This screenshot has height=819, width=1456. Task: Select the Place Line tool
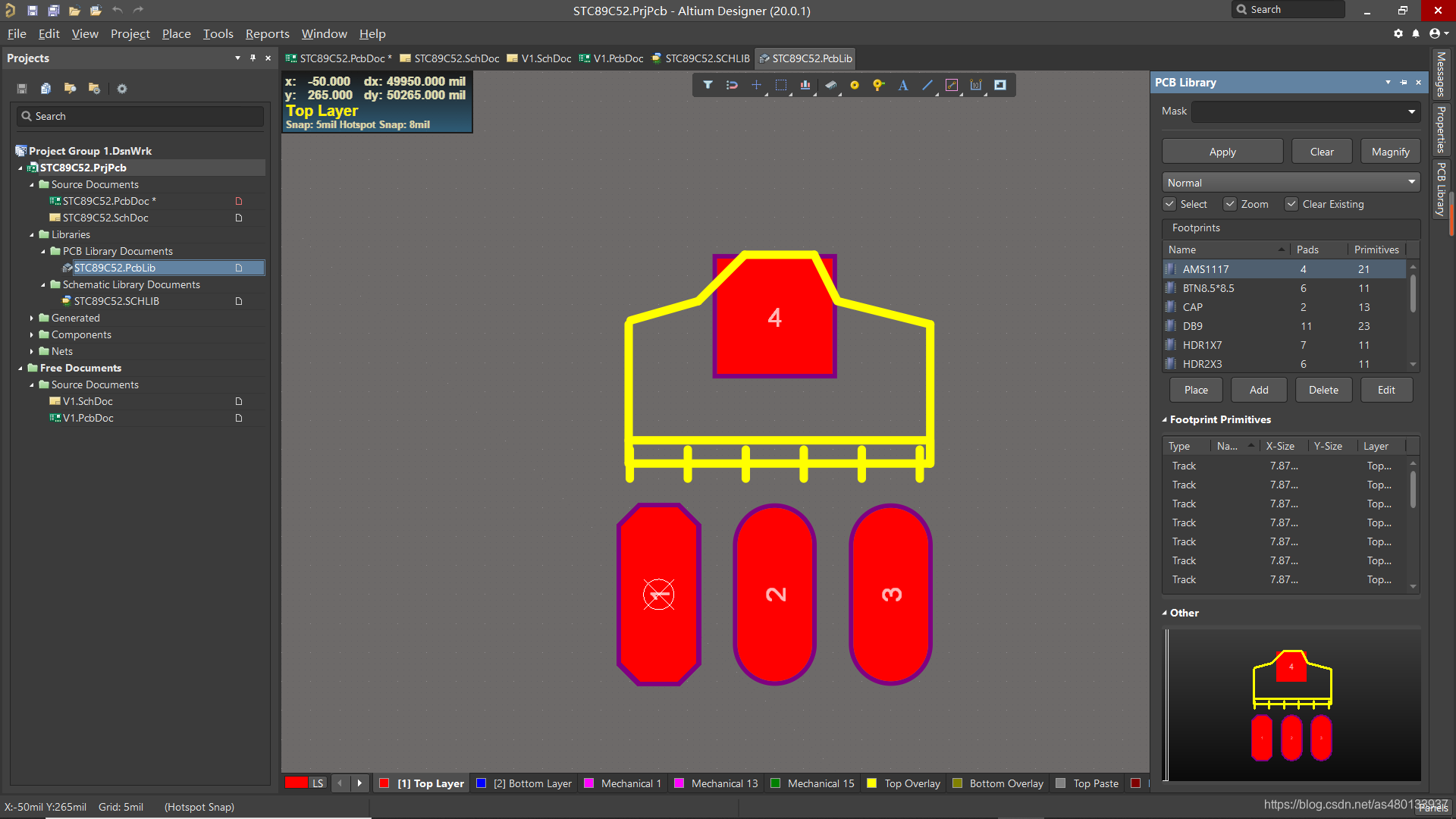[x=927, y=85]
